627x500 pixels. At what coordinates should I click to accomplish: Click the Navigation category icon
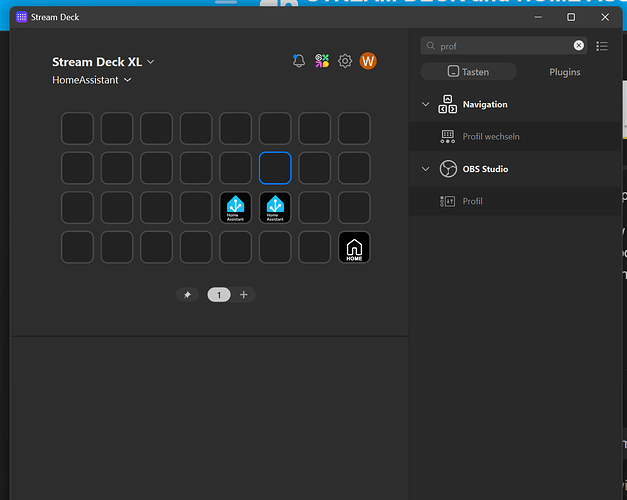[447, 104]
